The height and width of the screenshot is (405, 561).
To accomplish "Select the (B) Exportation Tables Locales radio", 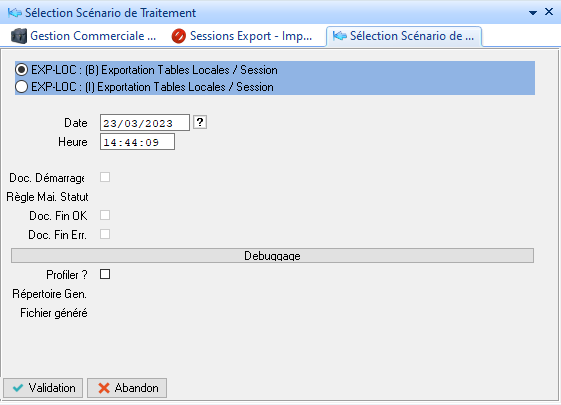I will click(x=21, y=70).
